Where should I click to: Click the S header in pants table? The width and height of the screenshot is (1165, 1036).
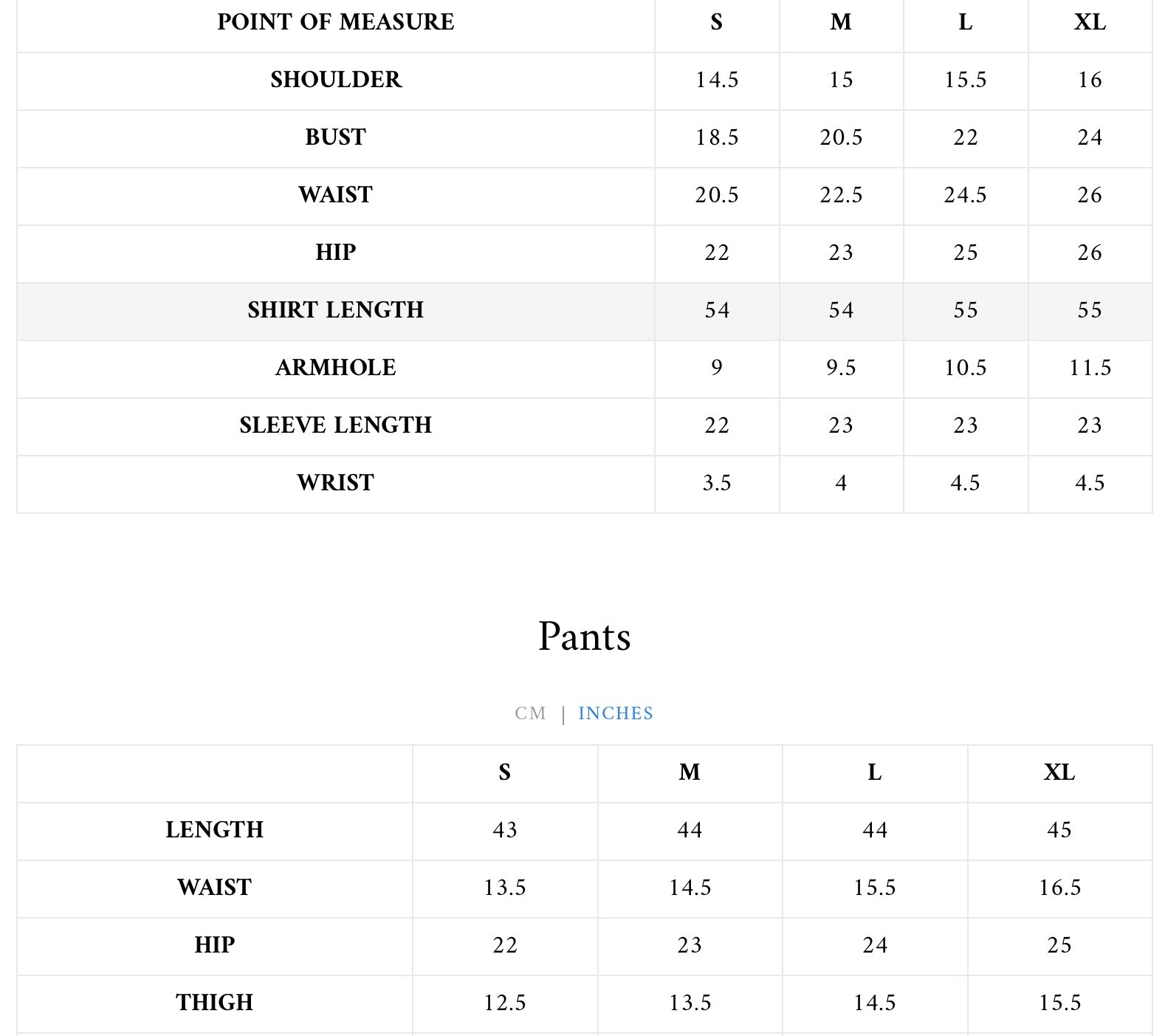505,772
